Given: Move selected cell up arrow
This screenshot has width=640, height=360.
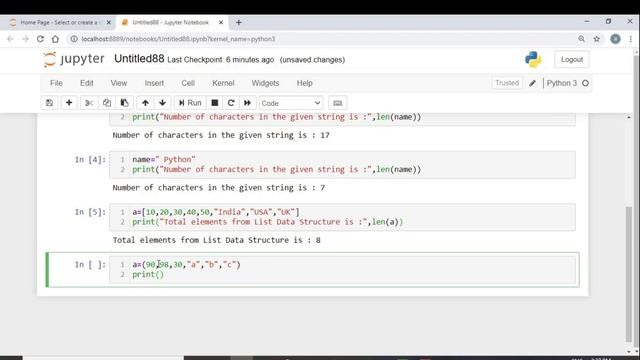Looking at the screenshot, I should pyautogui.click(x=145, y=103).
